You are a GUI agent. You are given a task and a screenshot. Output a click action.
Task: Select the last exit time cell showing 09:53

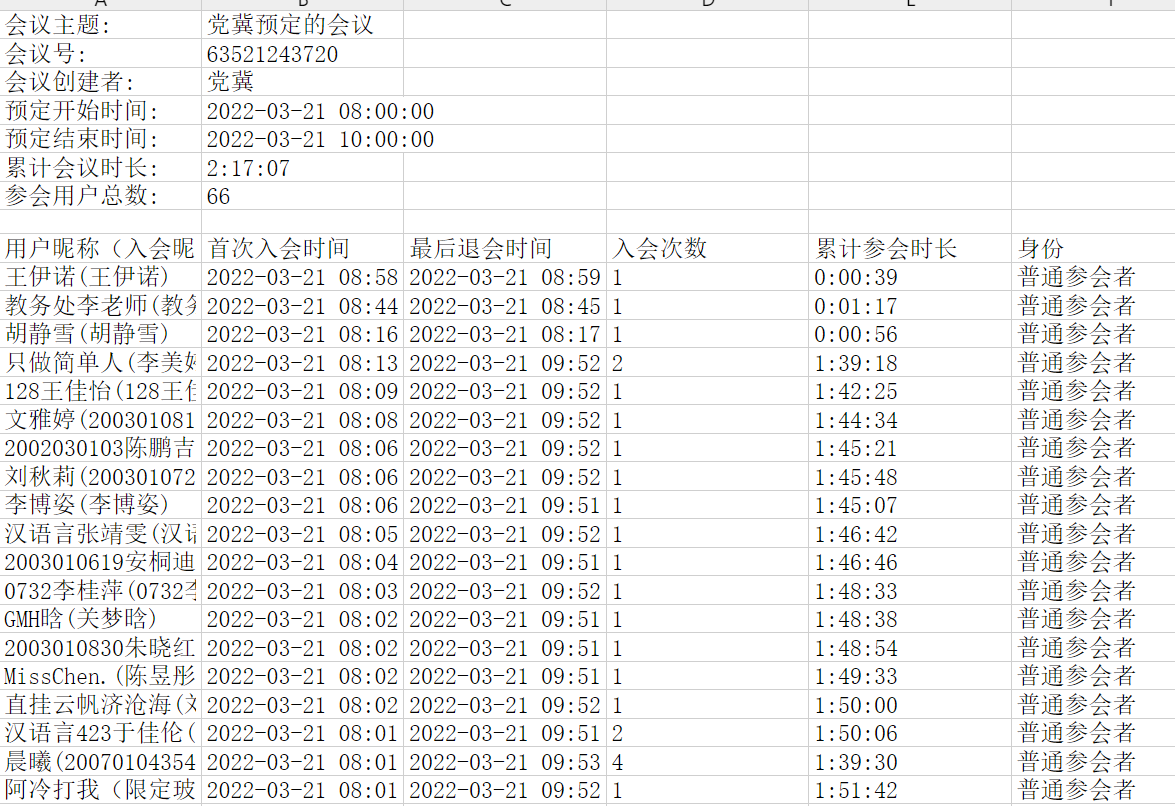[x=505, y=762]
